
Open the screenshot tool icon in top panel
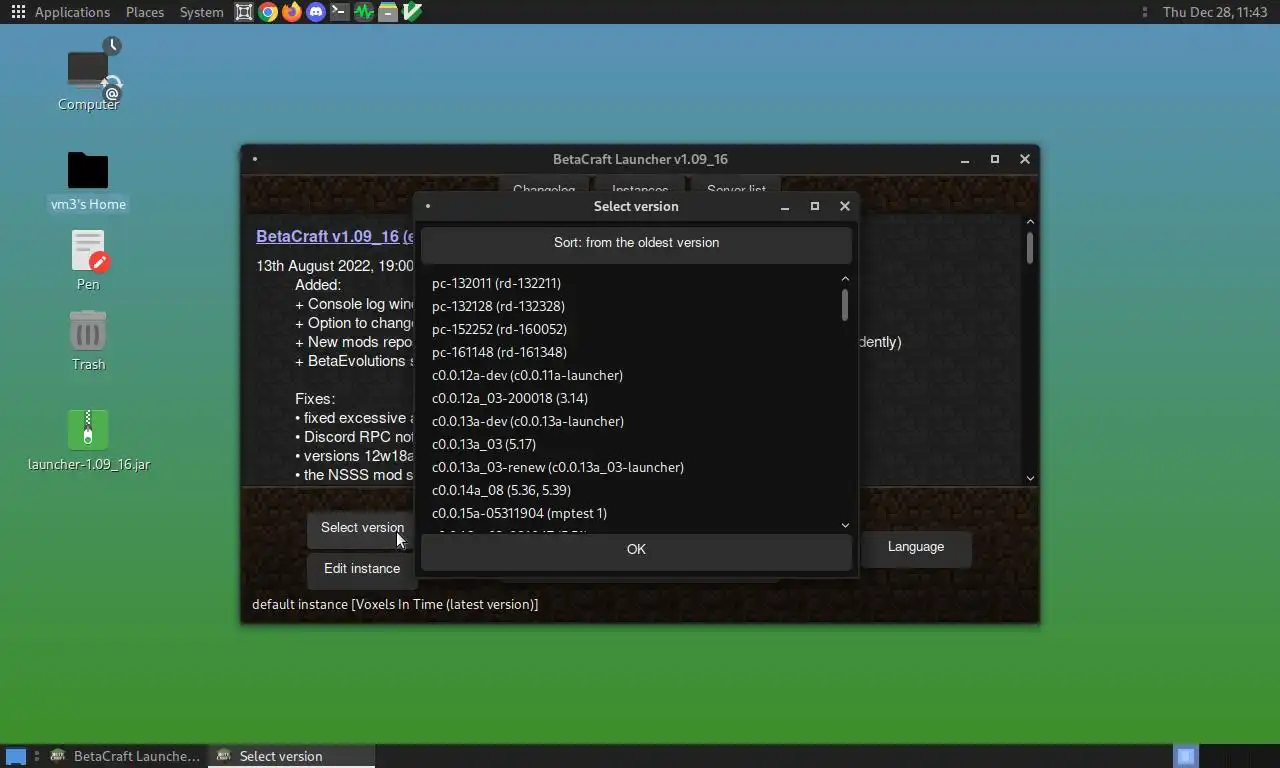tap(244, 12)
